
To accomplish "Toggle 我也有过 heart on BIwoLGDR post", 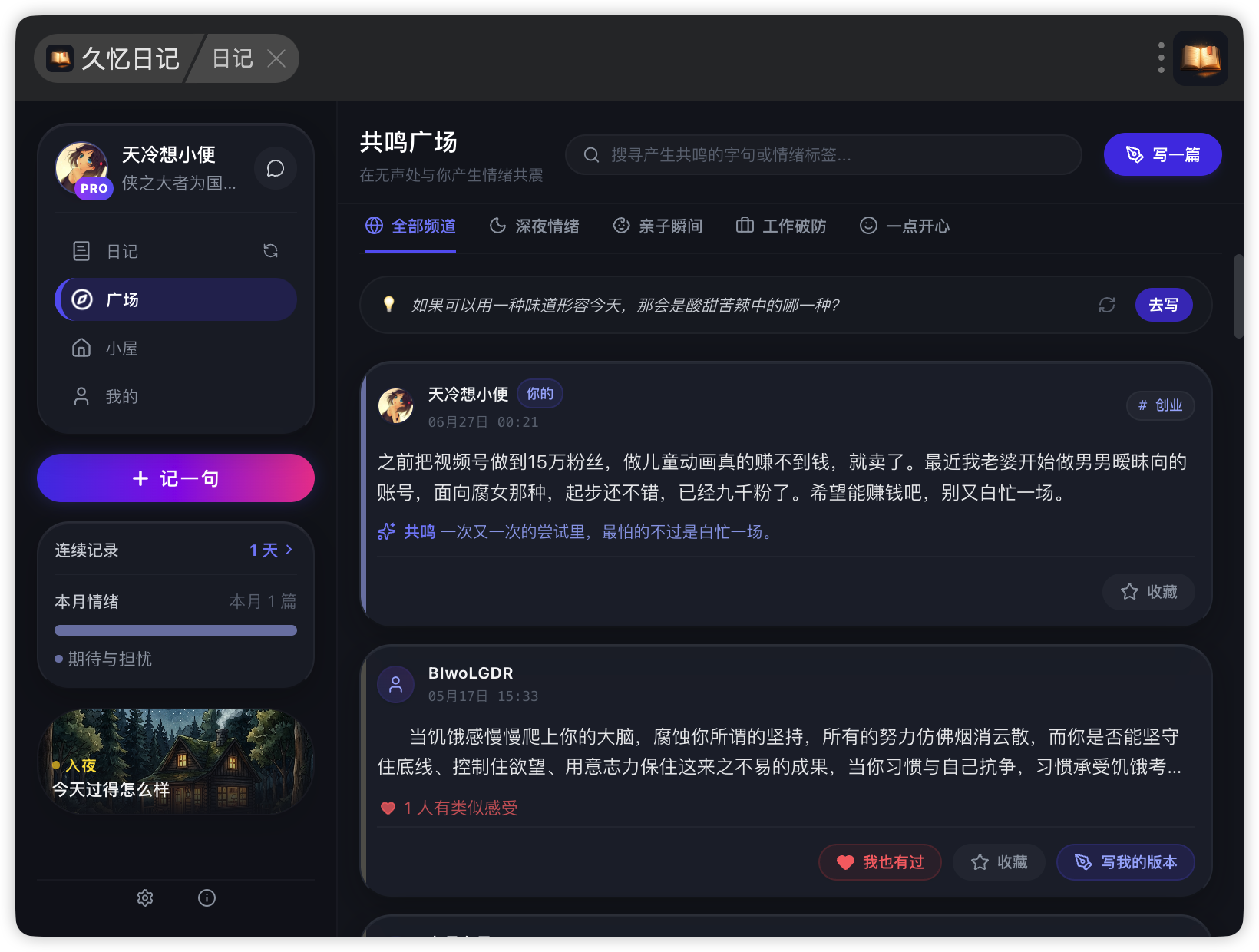I will tap(880, 862).
